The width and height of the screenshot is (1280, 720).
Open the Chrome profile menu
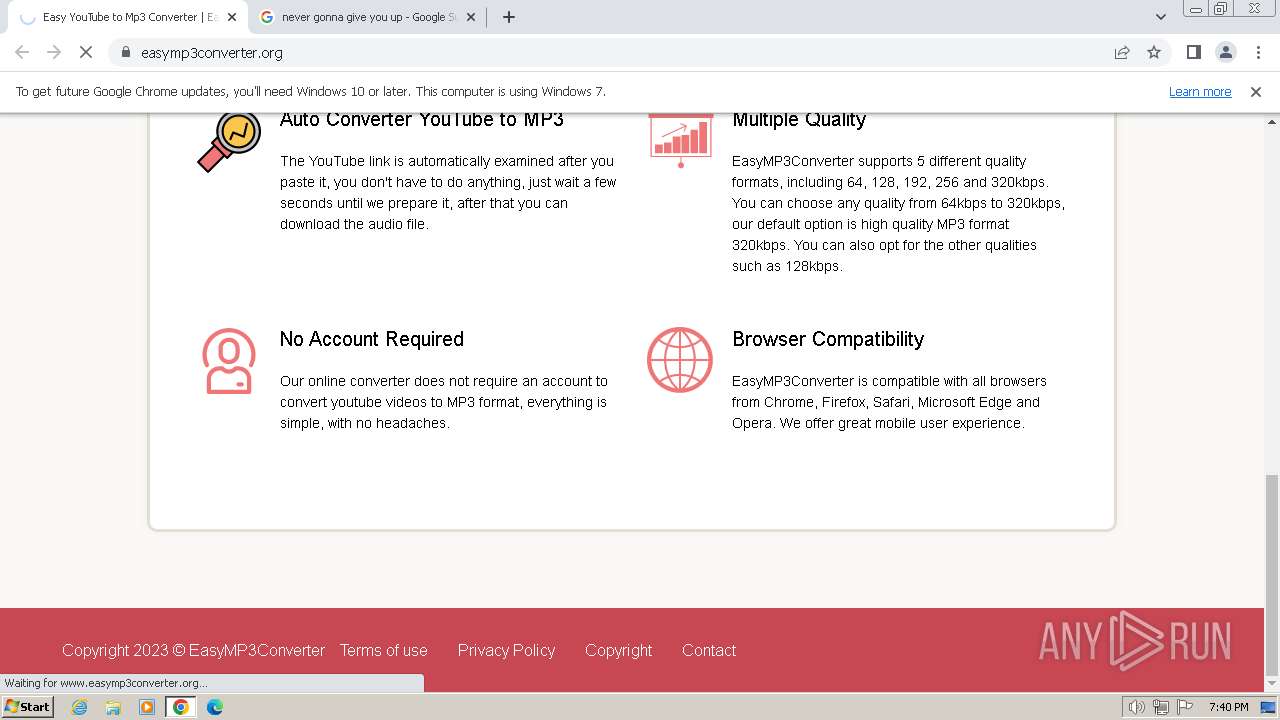coord(1225,52)
